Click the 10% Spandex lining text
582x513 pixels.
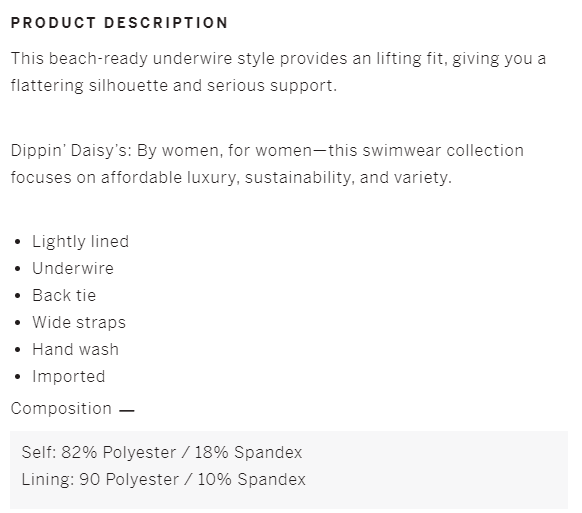pos(251,479)
